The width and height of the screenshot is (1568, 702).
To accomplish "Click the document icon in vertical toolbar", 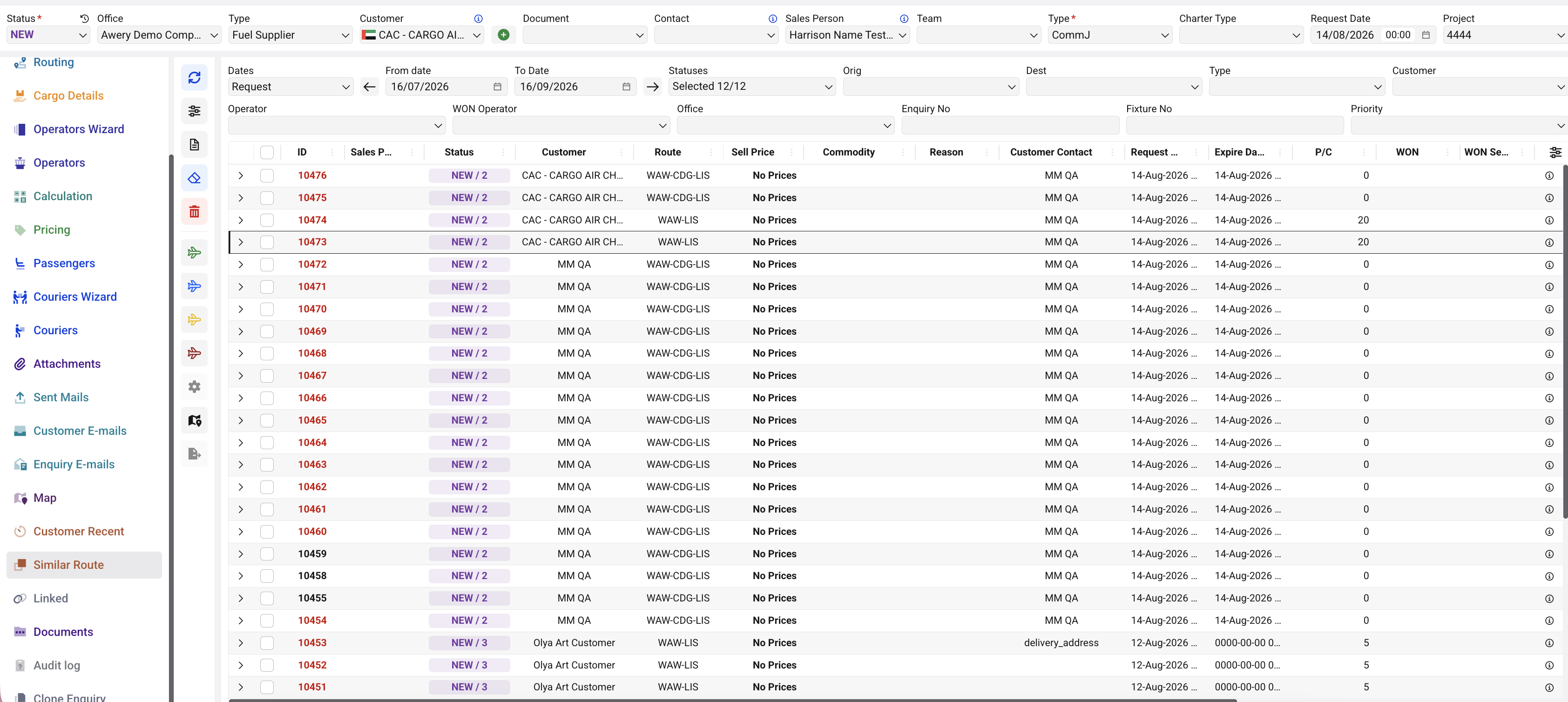I will [194, 144].
